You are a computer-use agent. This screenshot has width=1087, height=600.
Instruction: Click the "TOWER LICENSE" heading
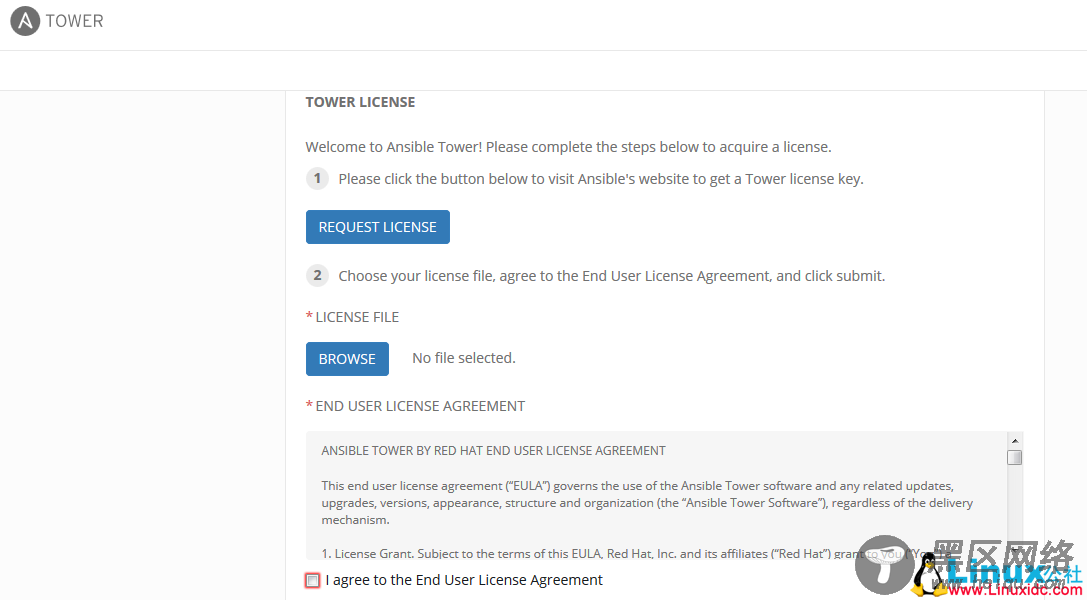tap(360, 103)
